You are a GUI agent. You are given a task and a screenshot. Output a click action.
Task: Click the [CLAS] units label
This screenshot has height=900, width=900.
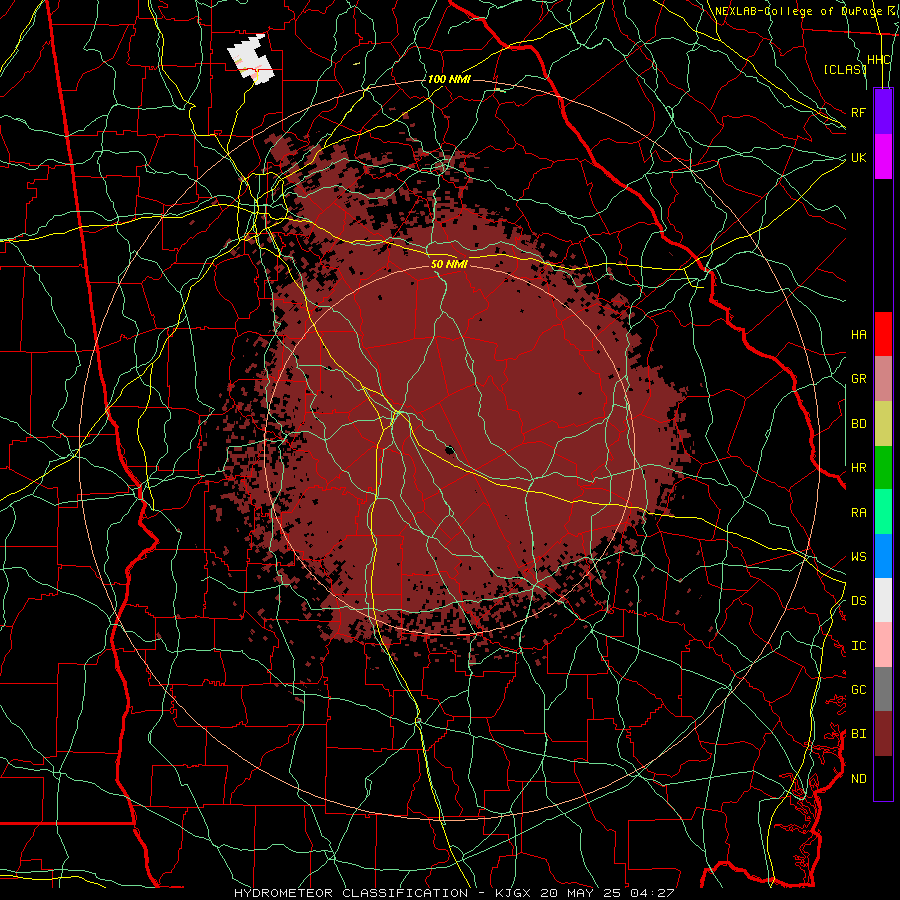point(845,69)
